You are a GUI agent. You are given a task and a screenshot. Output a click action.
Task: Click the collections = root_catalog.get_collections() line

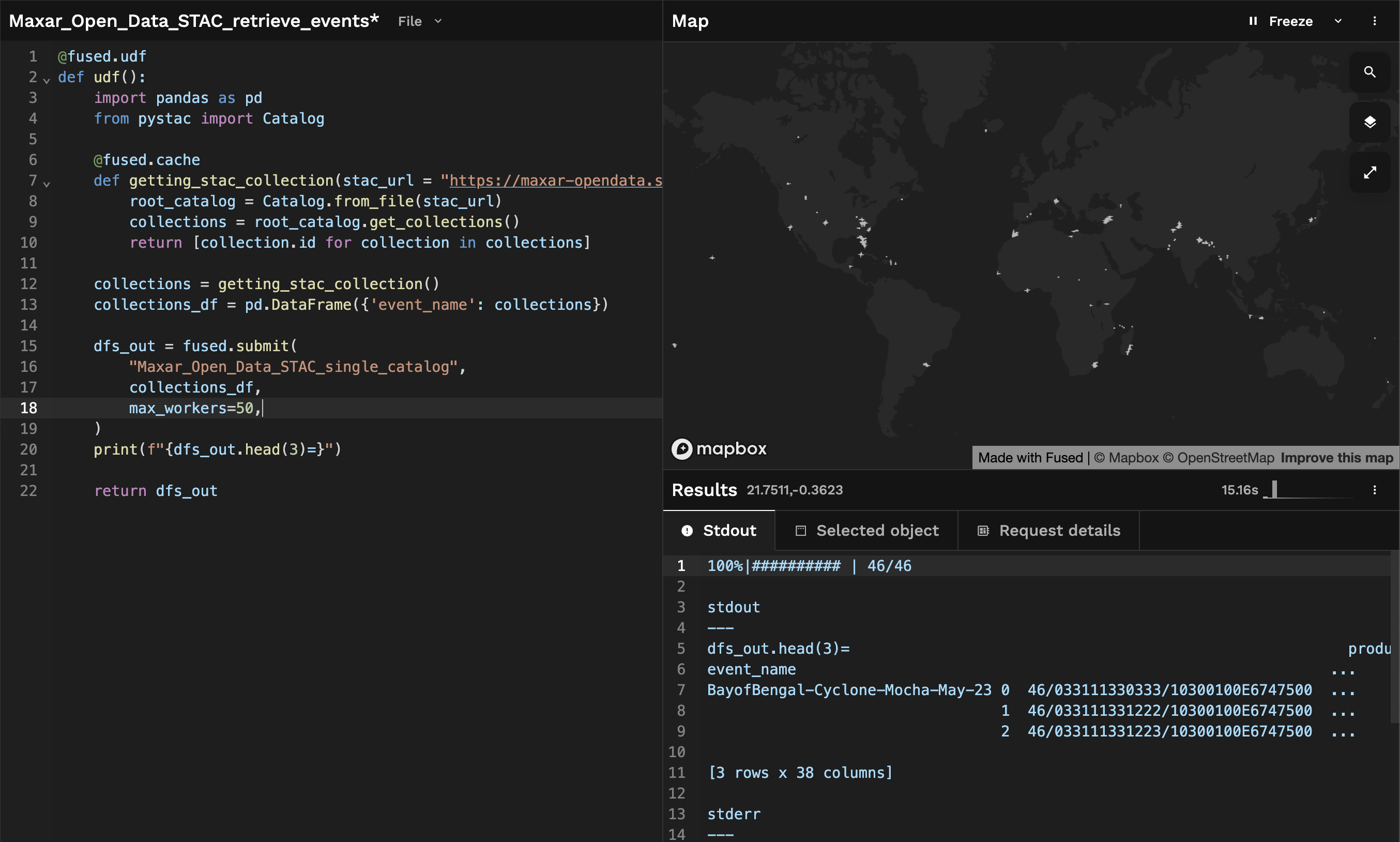pyautogui.click(x=324, y=222)
